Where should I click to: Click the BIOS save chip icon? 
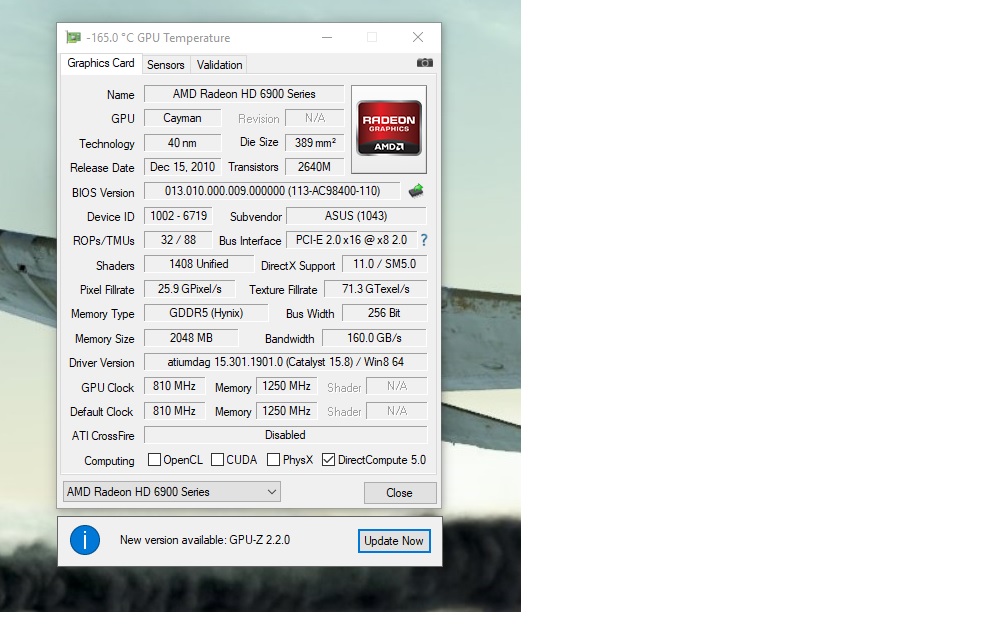[x=416, y=191]
